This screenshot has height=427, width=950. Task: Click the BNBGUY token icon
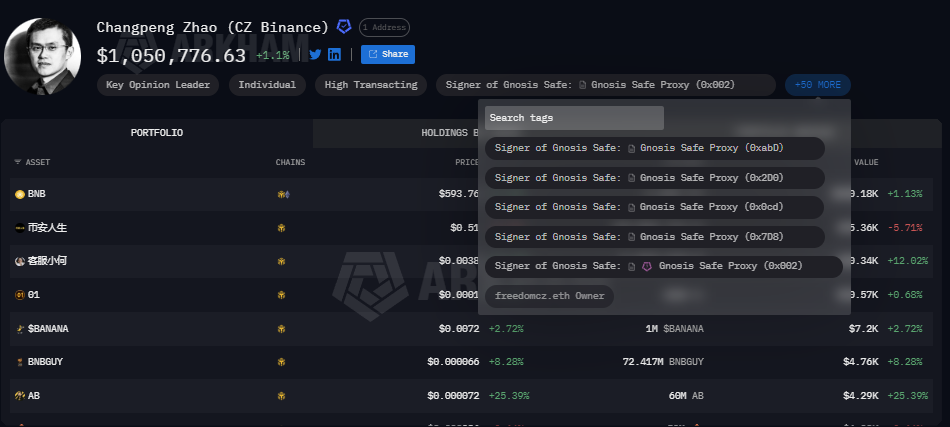click(x=19, y=362)
